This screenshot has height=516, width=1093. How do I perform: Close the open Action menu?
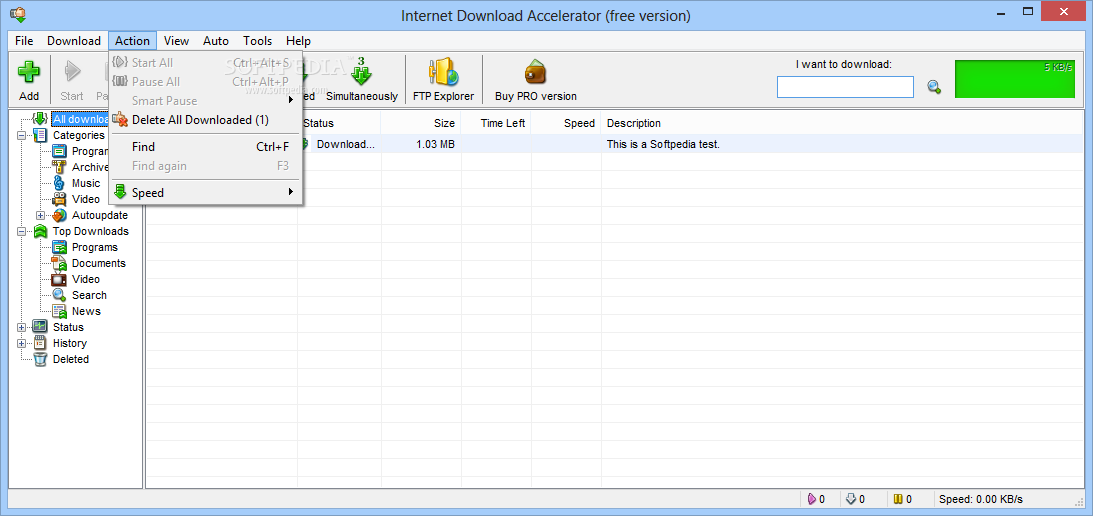[x=132, y=40]
